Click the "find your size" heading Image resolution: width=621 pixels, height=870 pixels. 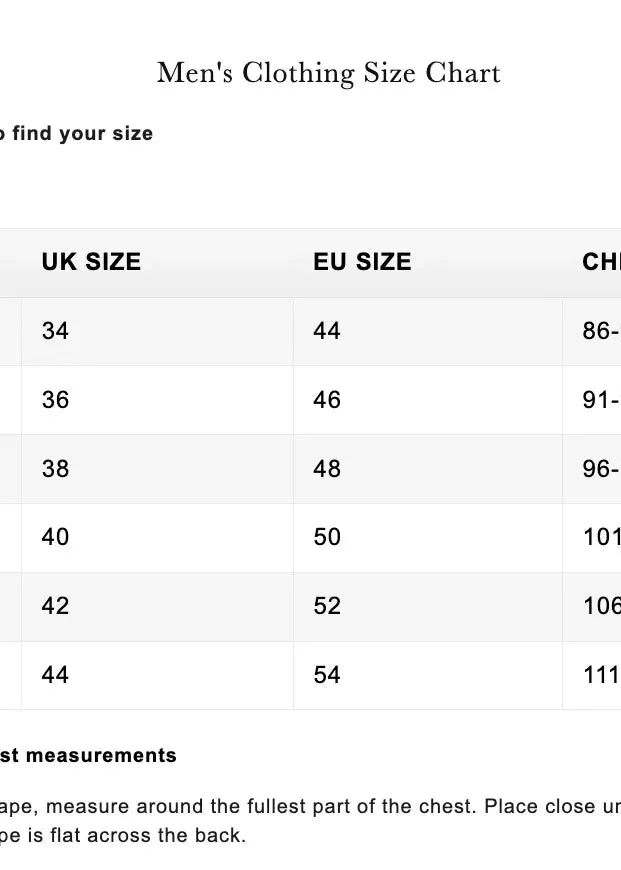tap(78, 134)
